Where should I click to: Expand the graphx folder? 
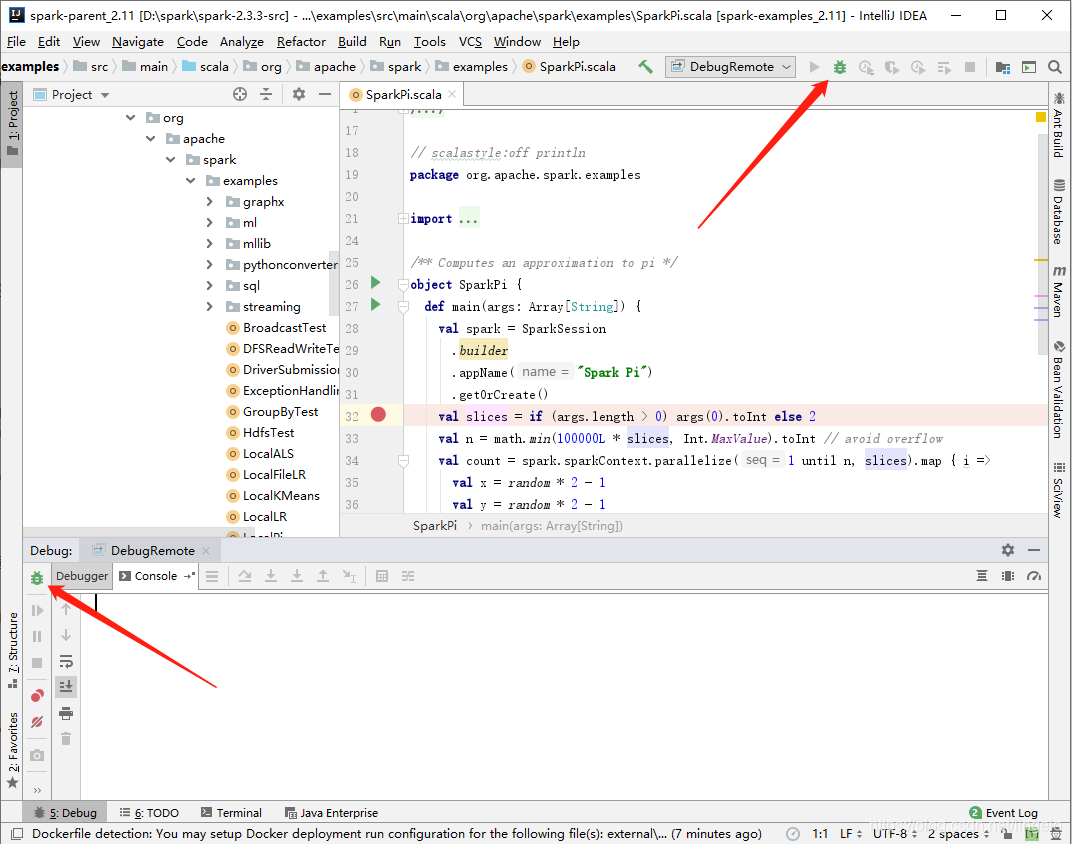tap(210, 202)
